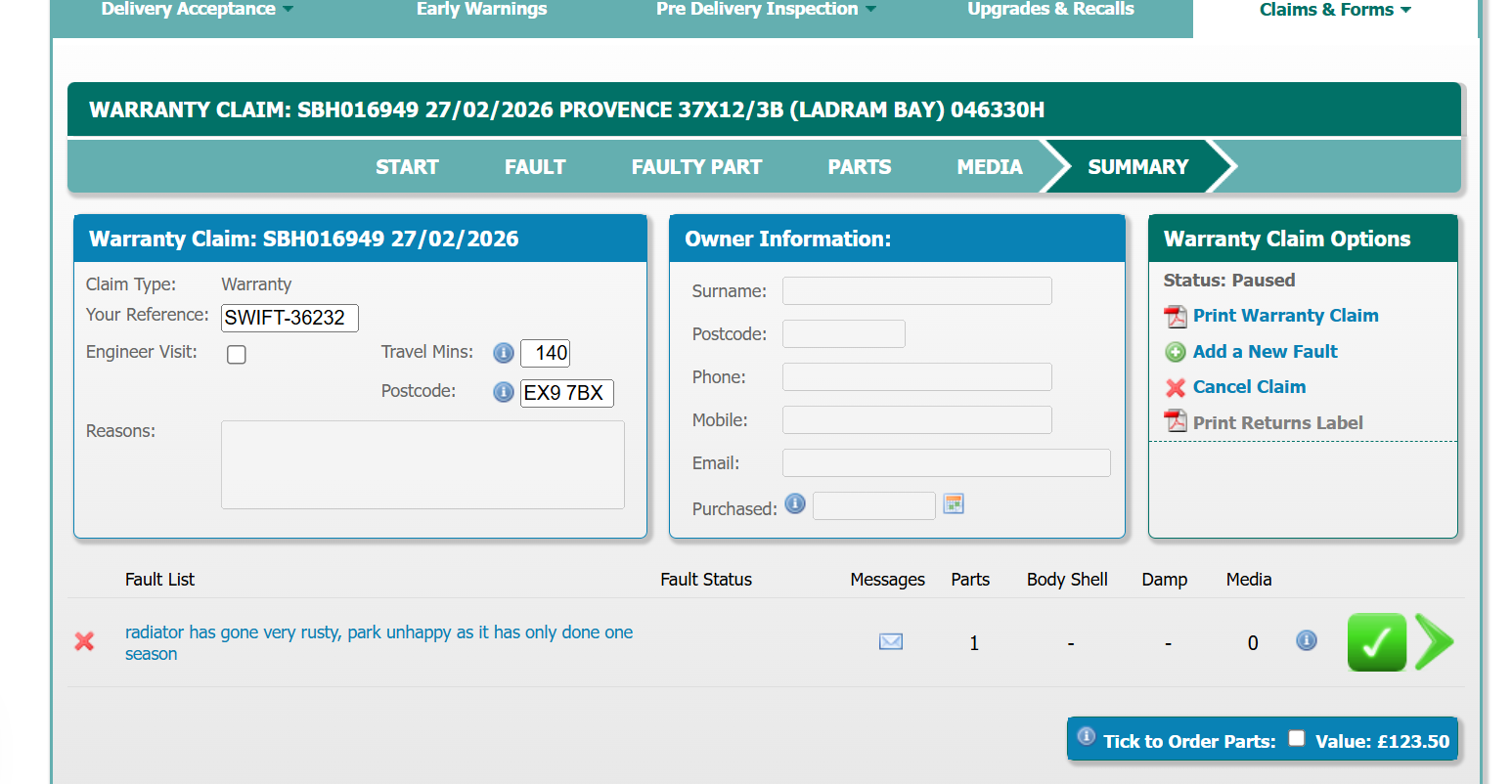The width and height of the screenshot is (1512, 784).
Task: Expand the Delivery Acceptance menu
Action: coord(197,10)
